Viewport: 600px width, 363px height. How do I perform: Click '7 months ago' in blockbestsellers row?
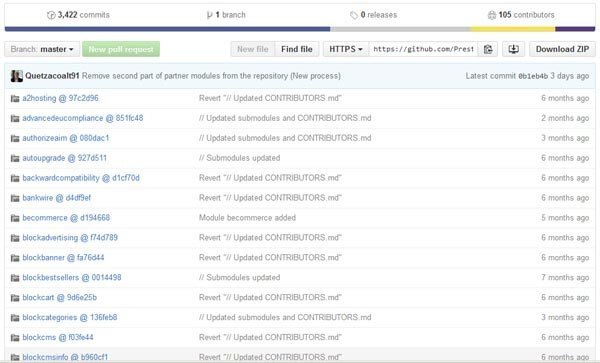(565, 277)
